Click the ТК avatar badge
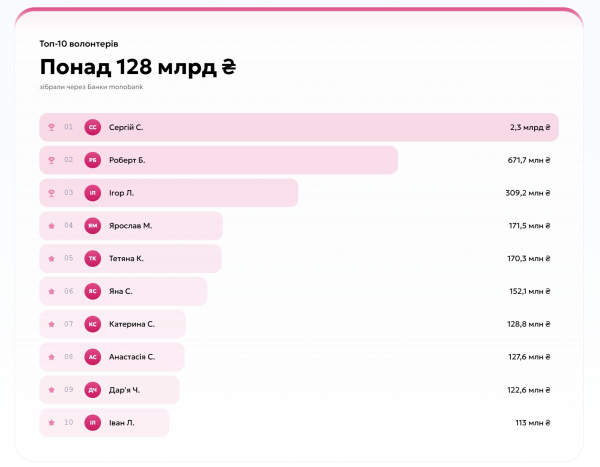The image size is (600, 467). [93, 258]
